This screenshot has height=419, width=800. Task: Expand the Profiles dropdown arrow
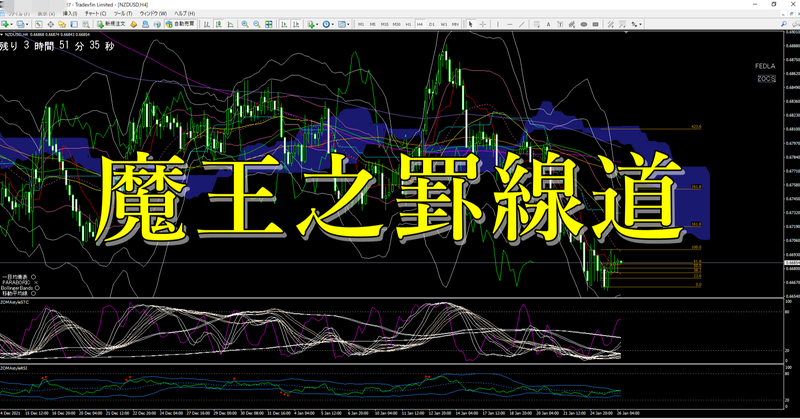point(27,24)
